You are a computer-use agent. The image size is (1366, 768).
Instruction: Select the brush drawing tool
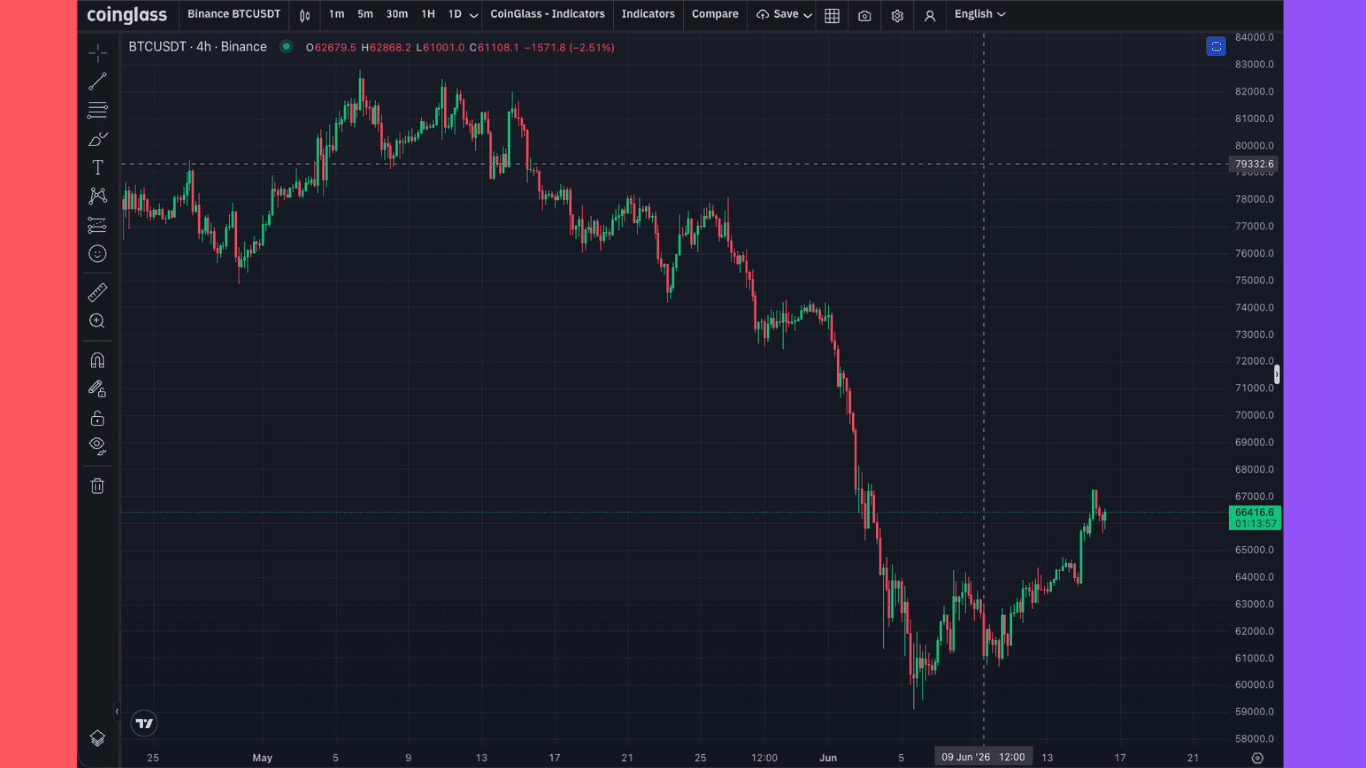tap(97, 139)
